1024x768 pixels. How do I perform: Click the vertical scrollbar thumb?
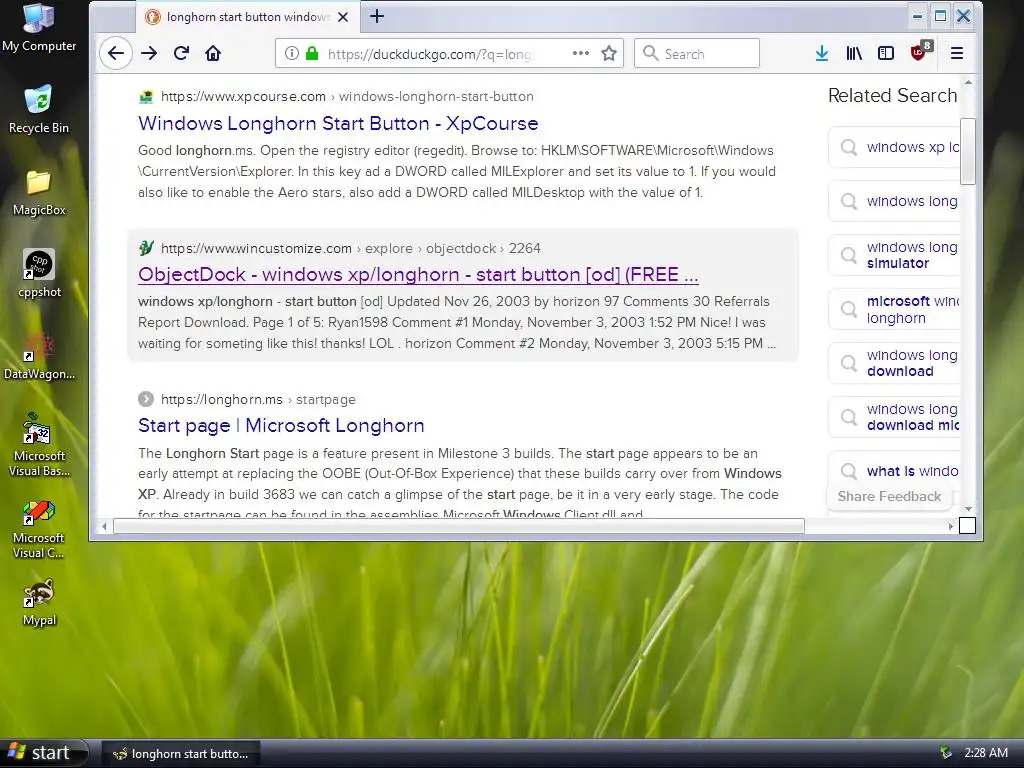coord(968,152)
